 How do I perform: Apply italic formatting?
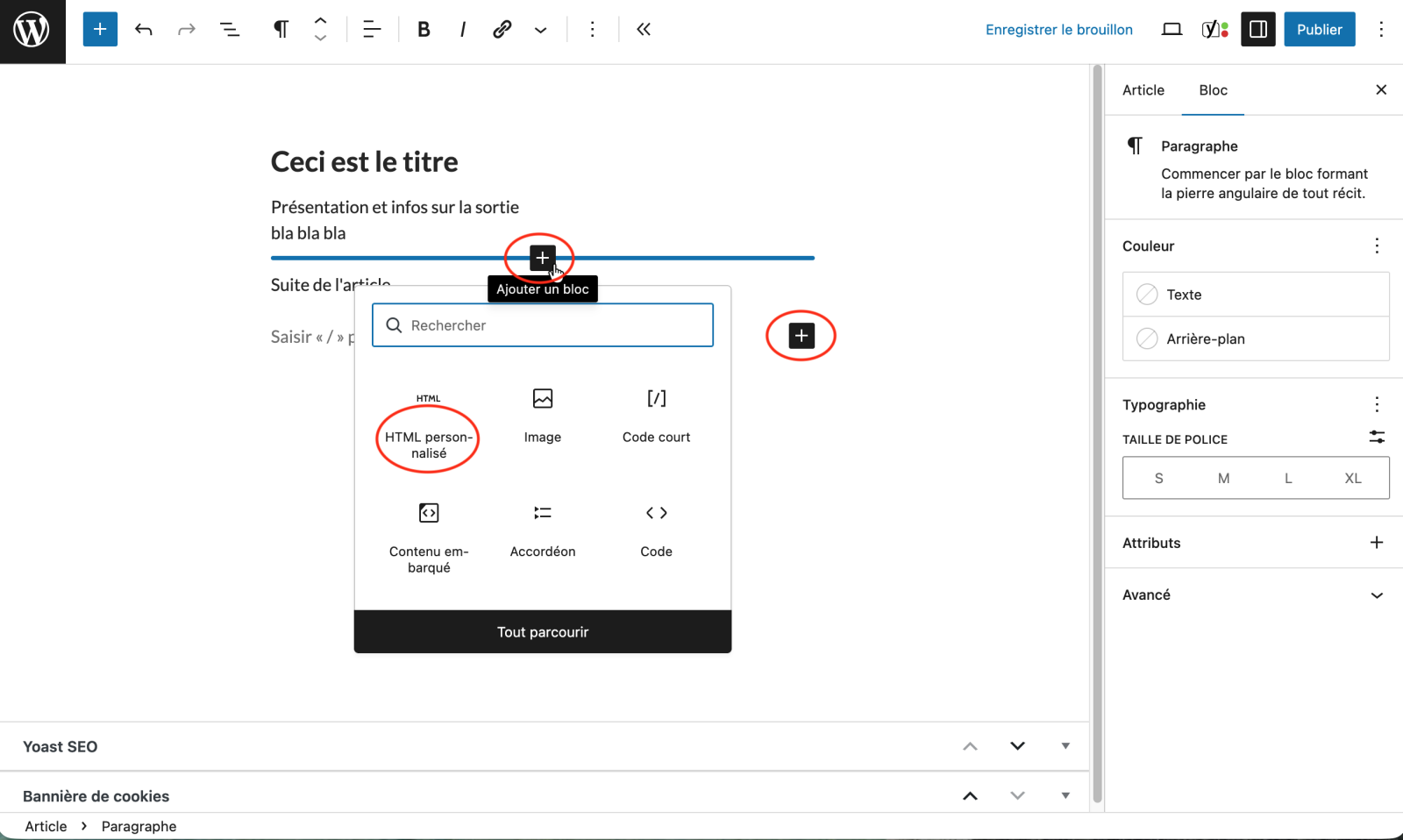[462, 30]
